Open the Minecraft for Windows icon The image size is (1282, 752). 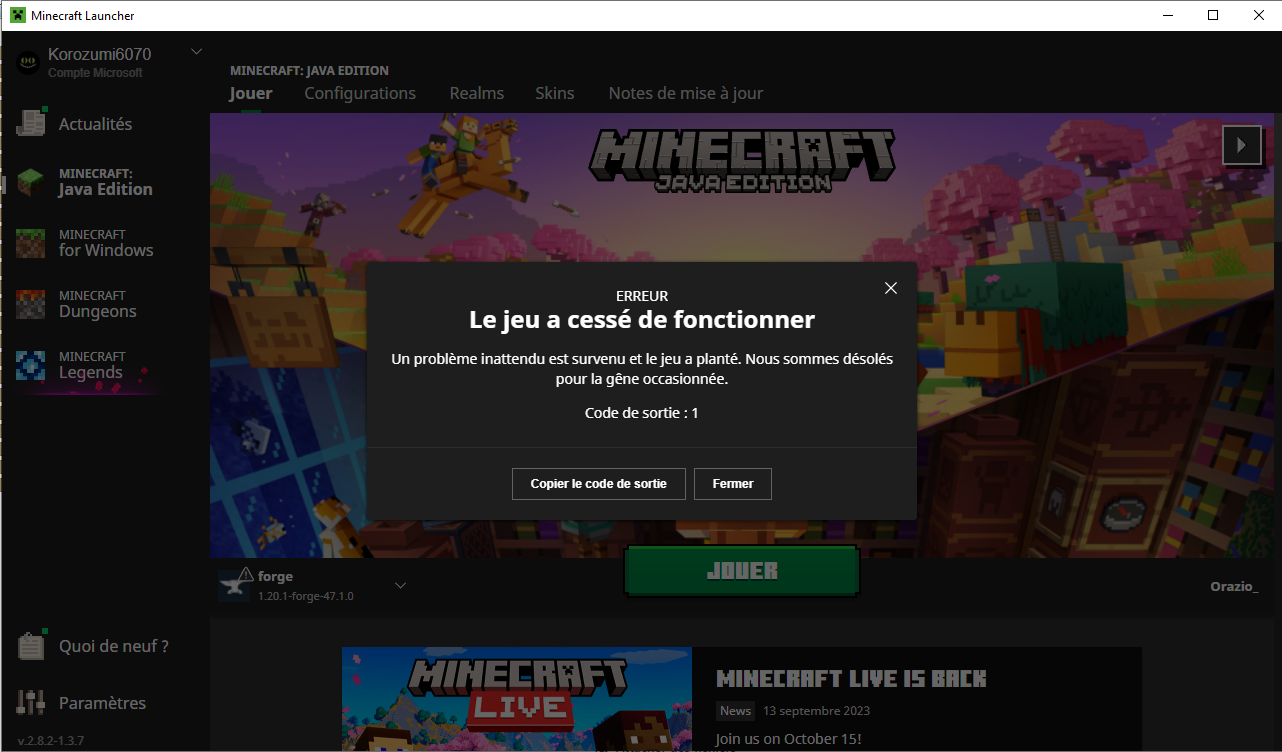[x=31, y=243]
